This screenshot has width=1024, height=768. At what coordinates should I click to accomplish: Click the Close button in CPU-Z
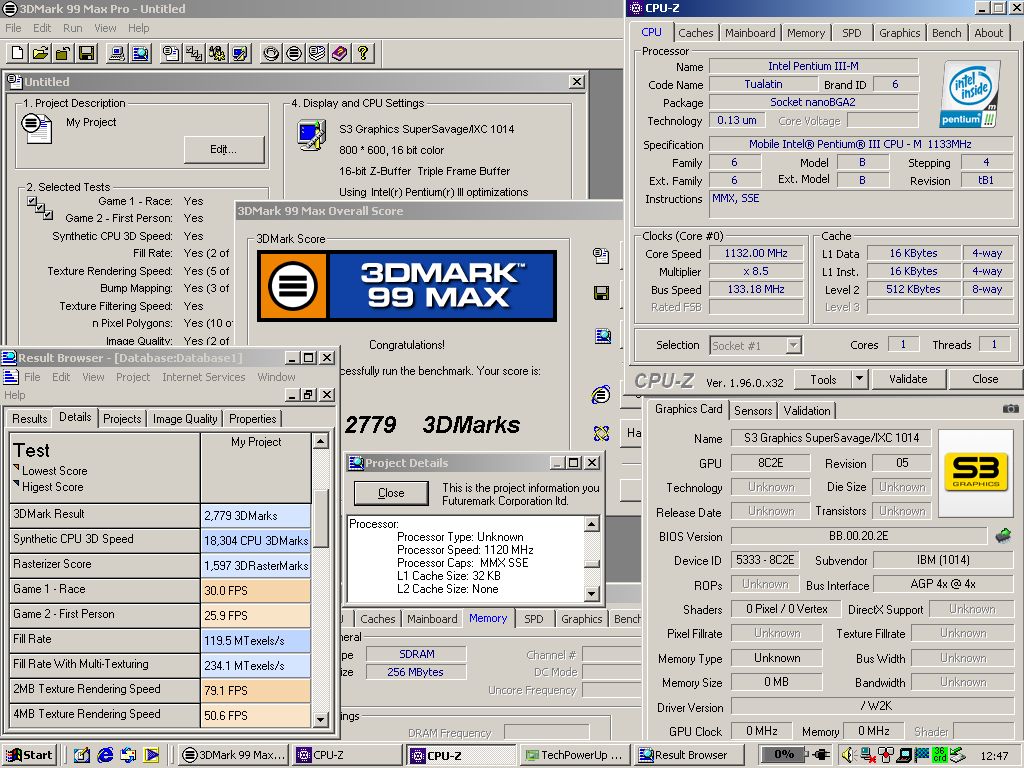985,379
